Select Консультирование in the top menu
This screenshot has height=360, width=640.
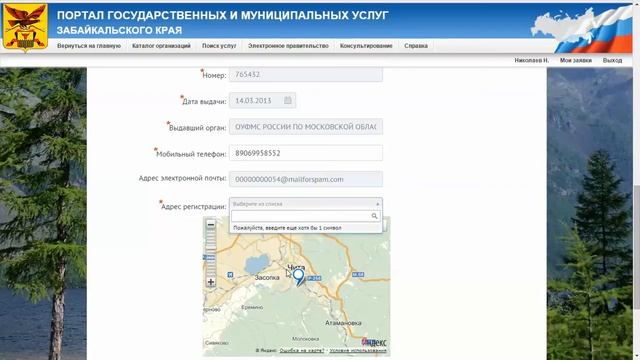pyautogui.click(x=366, y=46)
